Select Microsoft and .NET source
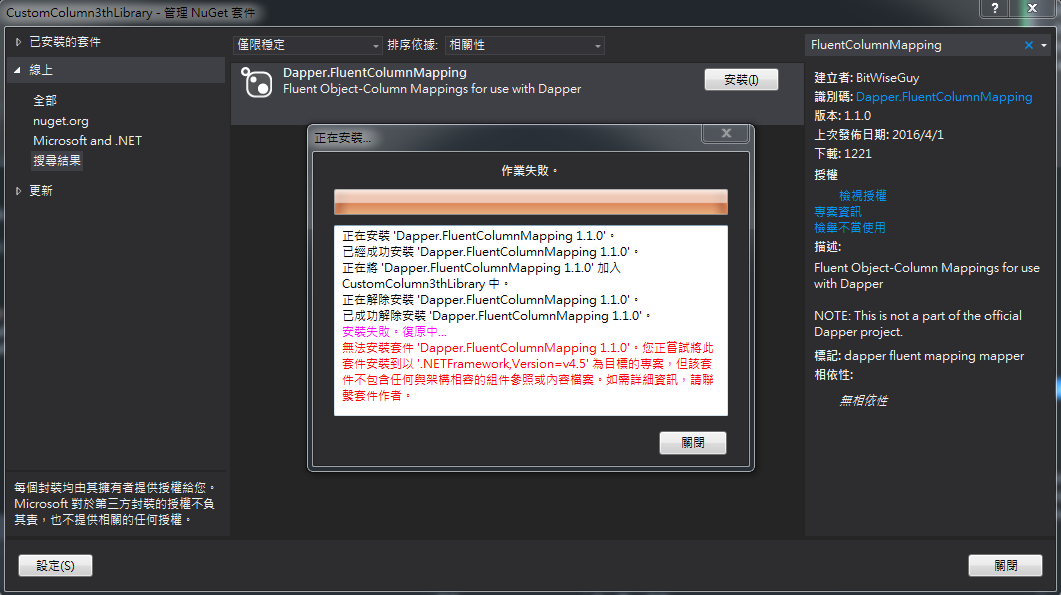Viewport: 1061px width, 595px height. coord(87,141)
